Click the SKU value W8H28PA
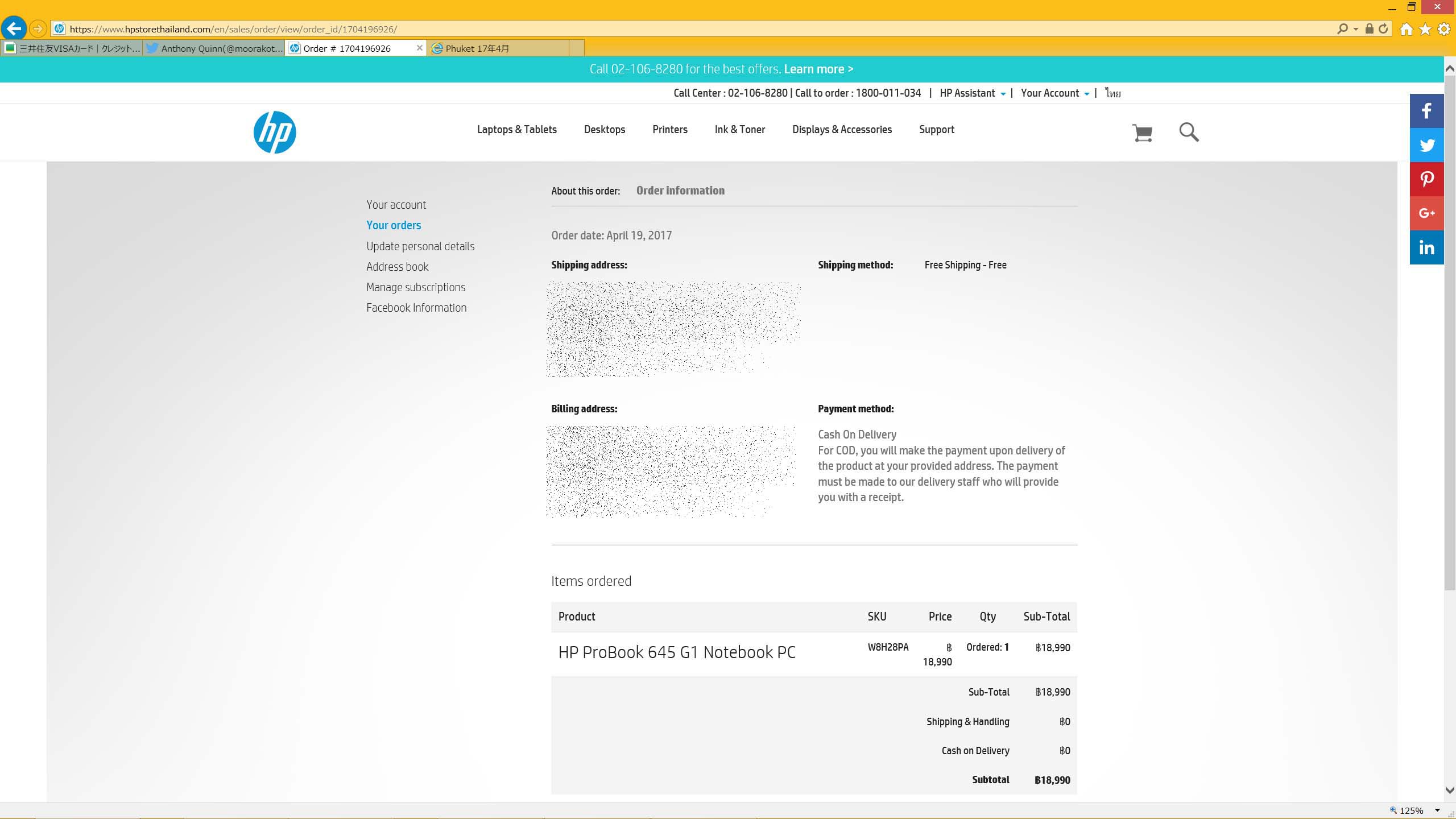This screenshot has width=1456, height=819. pos(888,647)
